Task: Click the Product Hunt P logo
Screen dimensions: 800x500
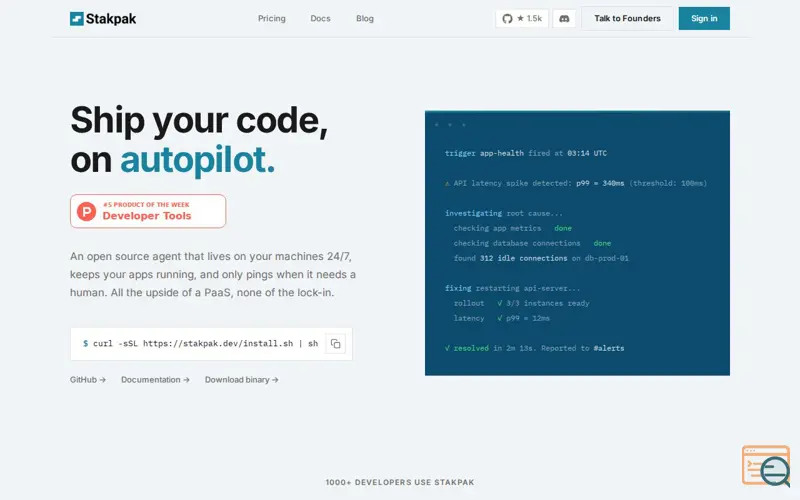Action: tap(86, 211)
